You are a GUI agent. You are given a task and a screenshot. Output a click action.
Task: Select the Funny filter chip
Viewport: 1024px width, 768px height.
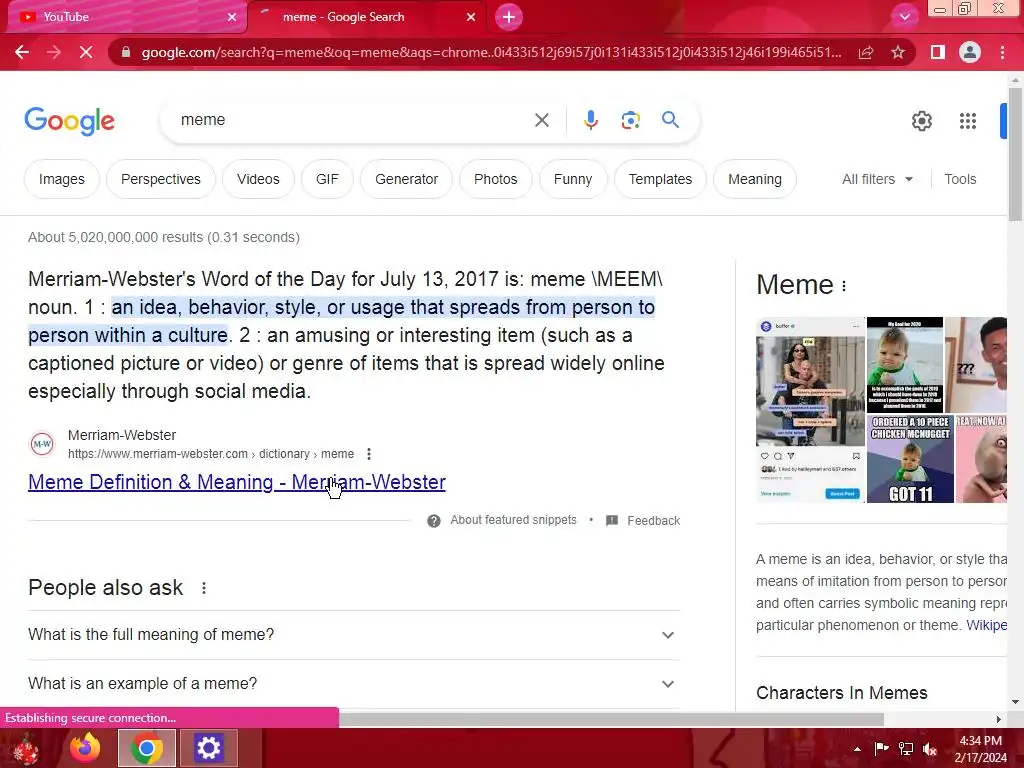coord(573,179)
